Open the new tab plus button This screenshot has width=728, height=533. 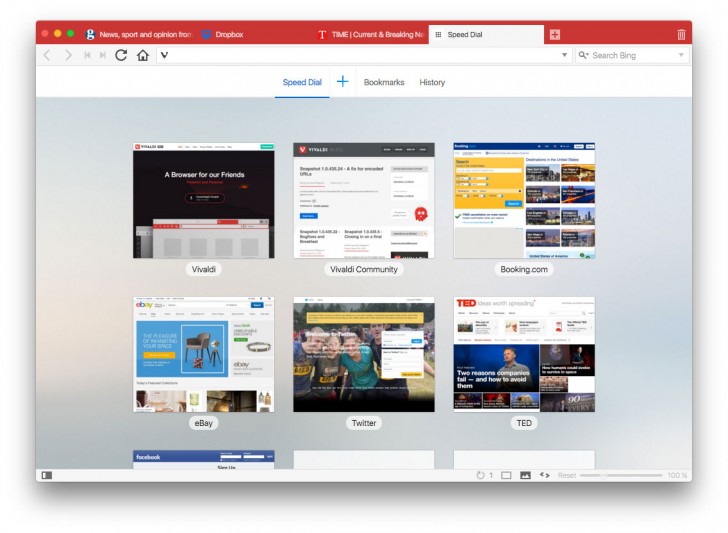555,34
